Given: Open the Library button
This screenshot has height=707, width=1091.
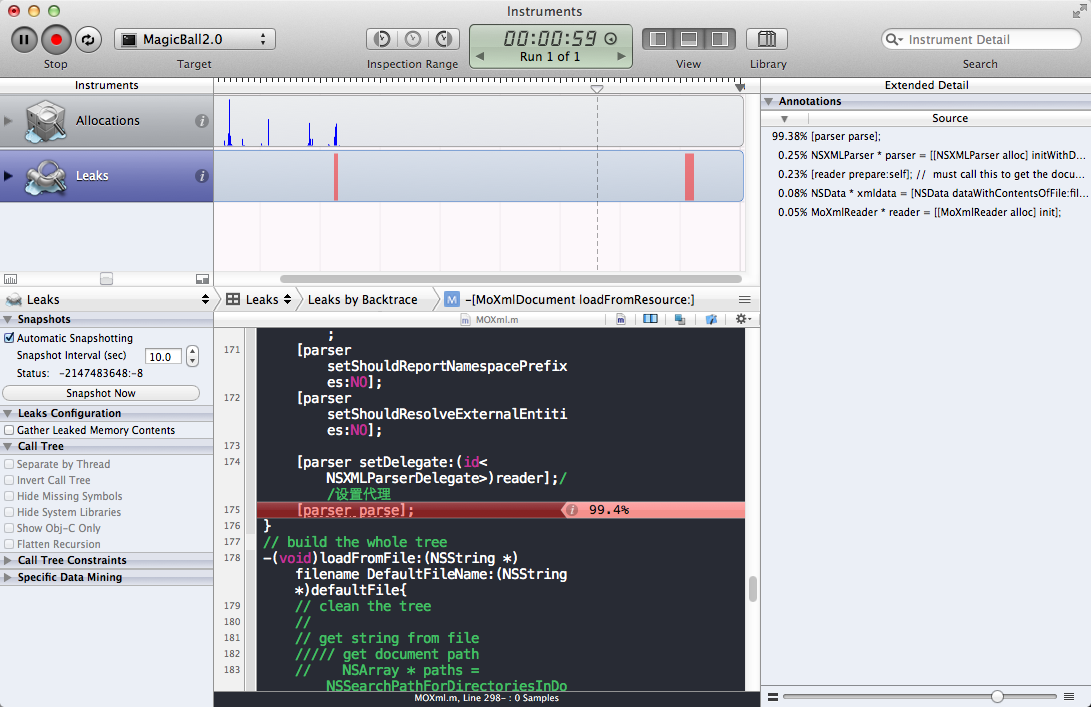Looking at the screenshot, I should pos(767,39).
